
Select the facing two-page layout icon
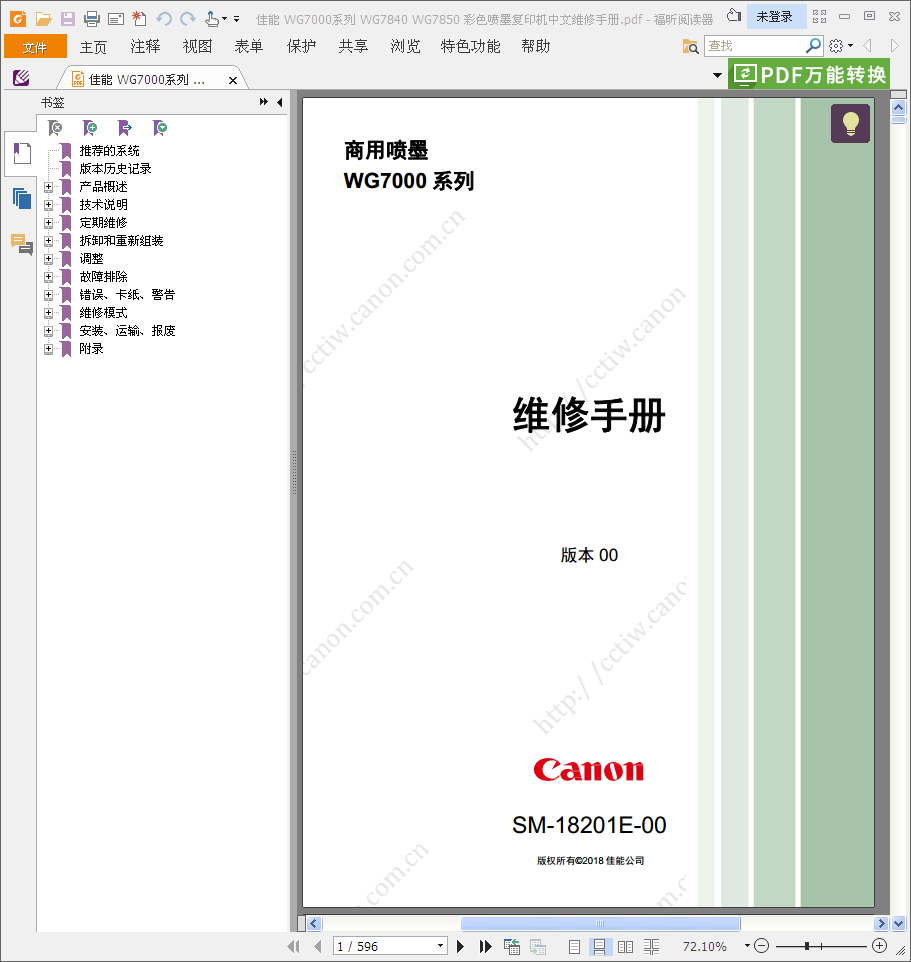point(625,947)
